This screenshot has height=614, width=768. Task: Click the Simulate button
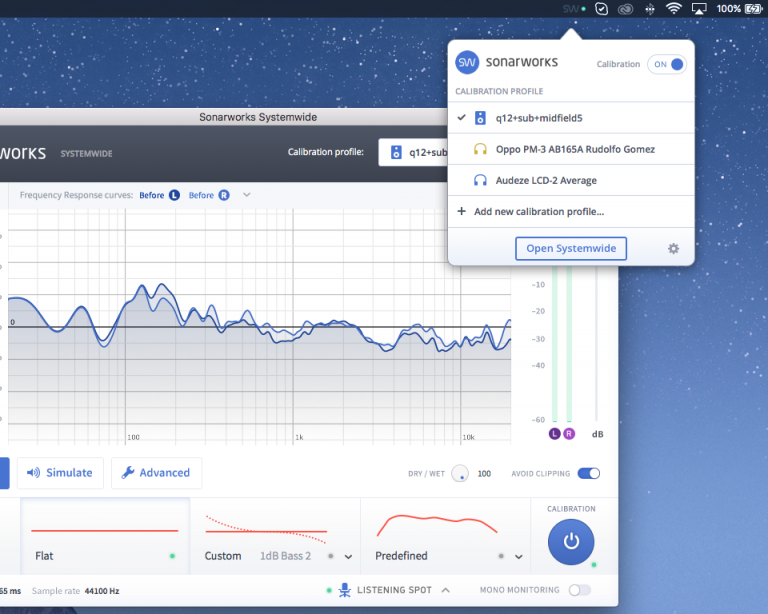[60, 472]
